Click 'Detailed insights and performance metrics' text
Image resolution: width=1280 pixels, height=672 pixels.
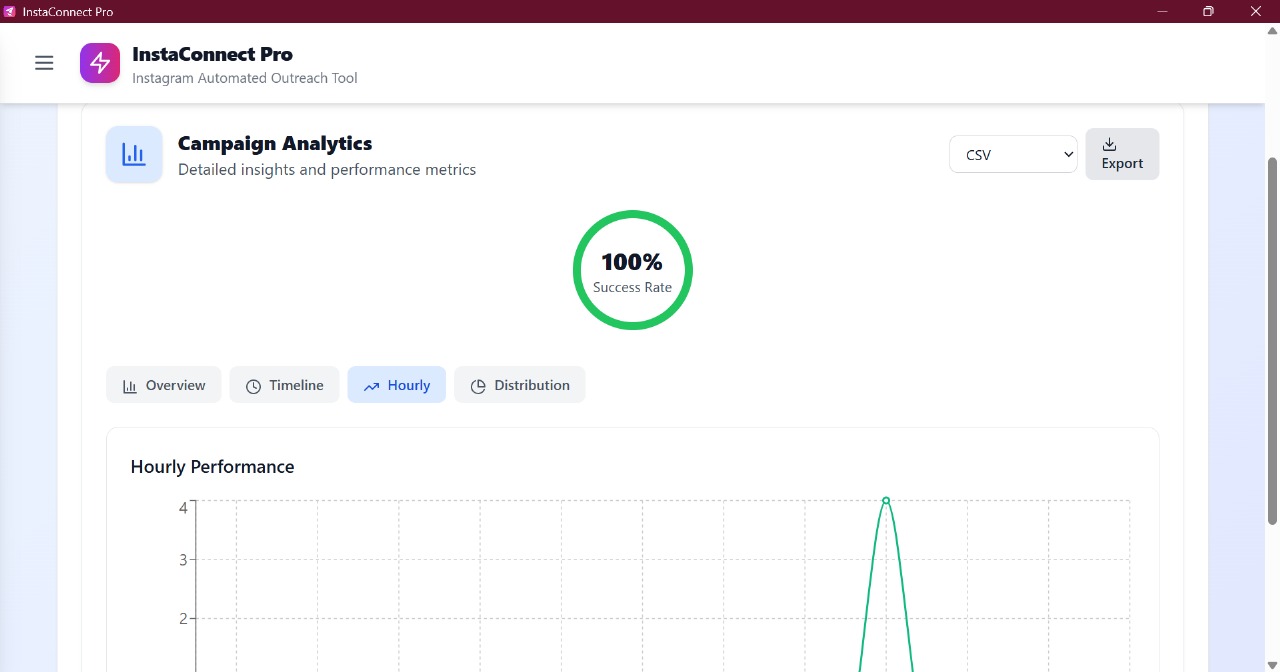327,169
